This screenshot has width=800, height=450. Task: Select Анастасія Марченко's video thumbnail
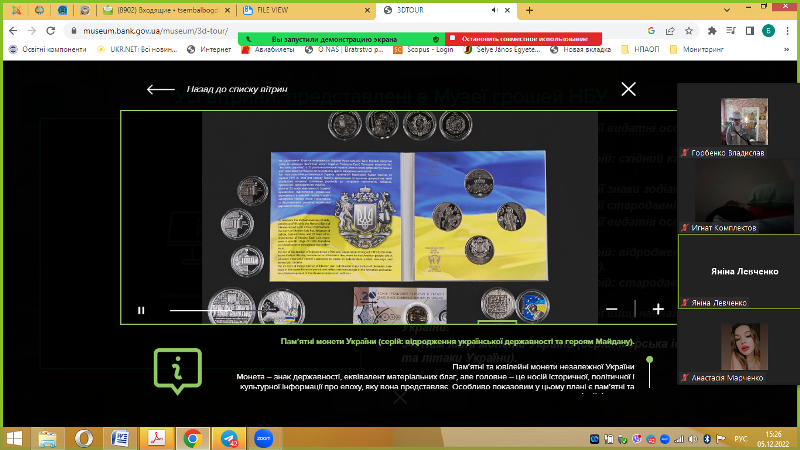tap(744, 346)
